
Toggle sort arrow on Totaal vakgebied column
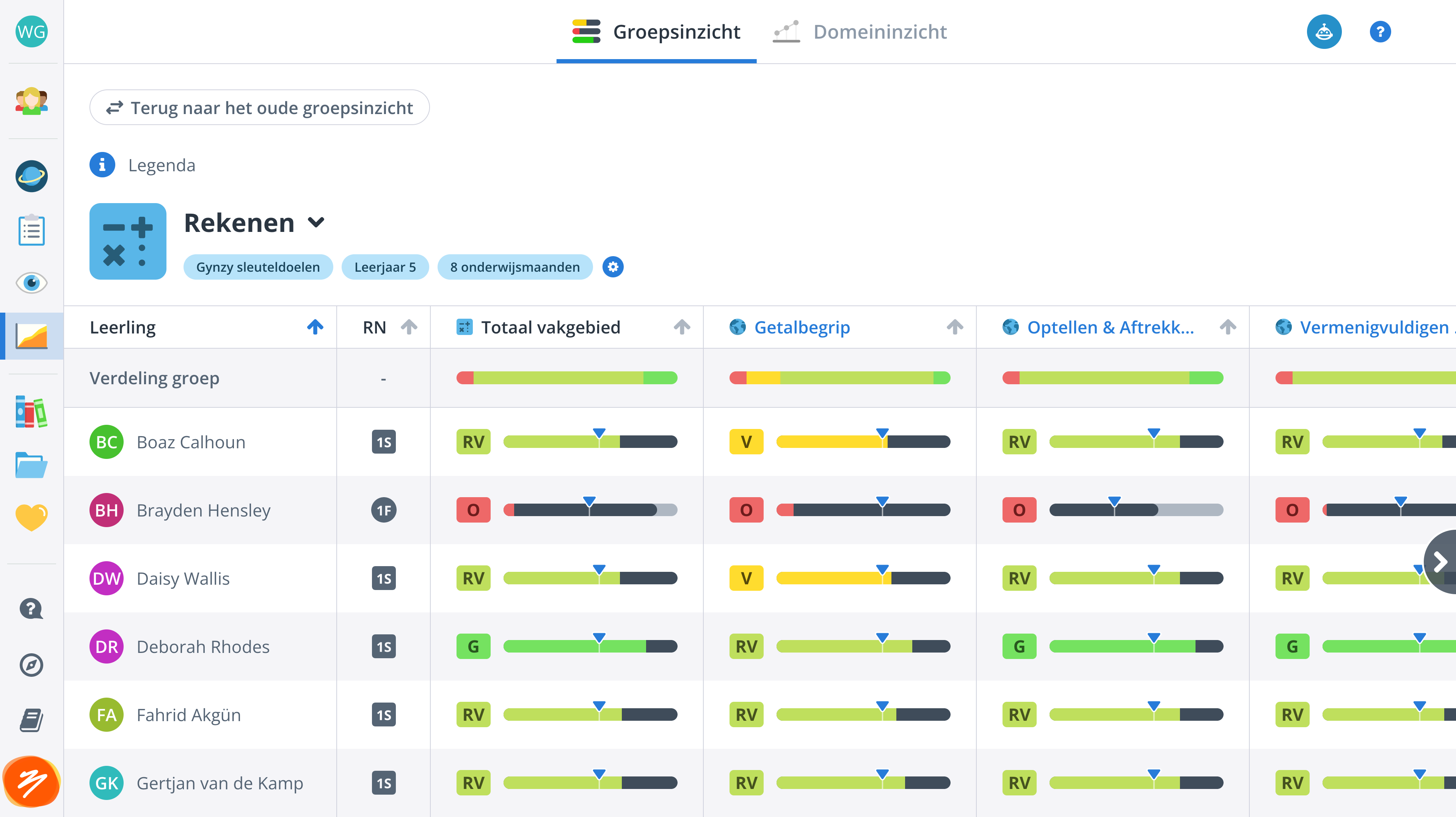pos(682,327)
